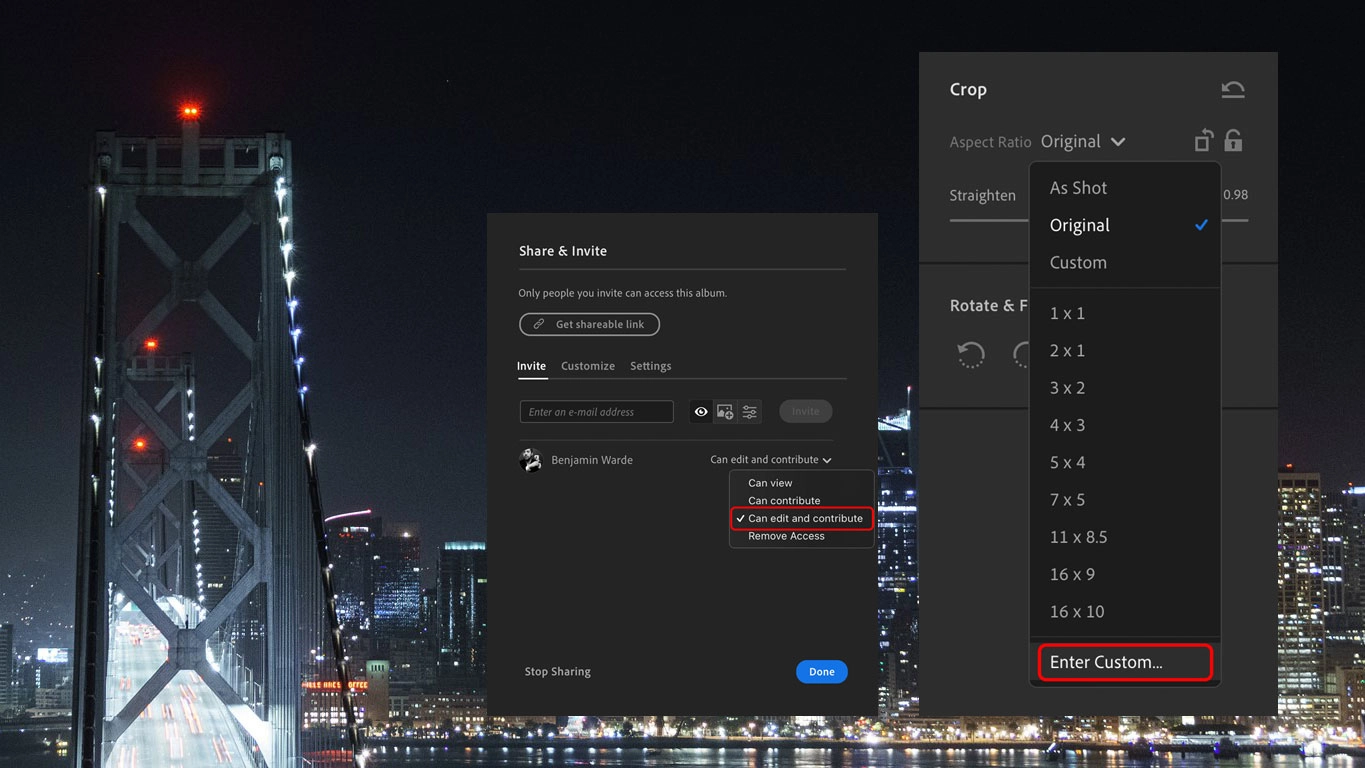Image resolution: width=1365 pixels, height=768 pixels.
Task: Expand the 'Can edit and contribute' permission dropdown
Action: pyautogui.click(x=771, y=460)
